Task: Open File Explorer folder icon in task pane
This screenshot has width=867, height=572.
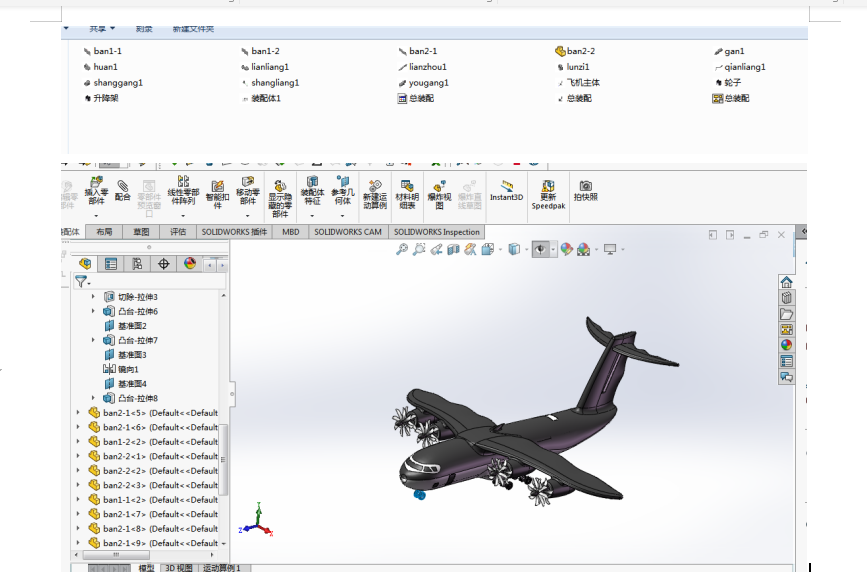Action: (786, 314)
